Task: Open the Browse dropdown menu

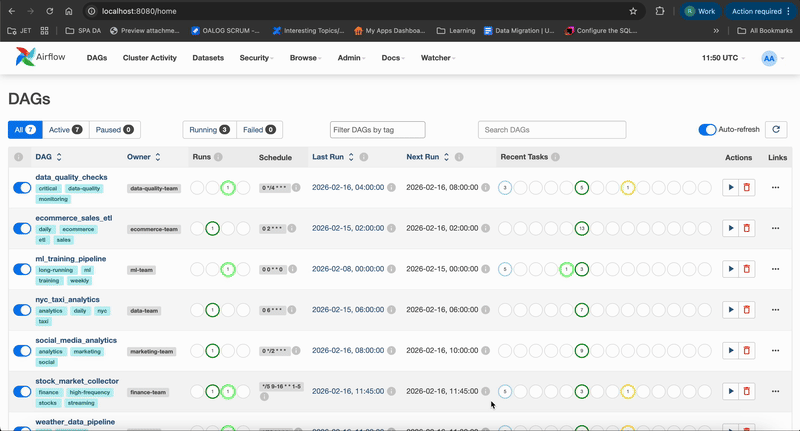Action: (x=305, y=58)
